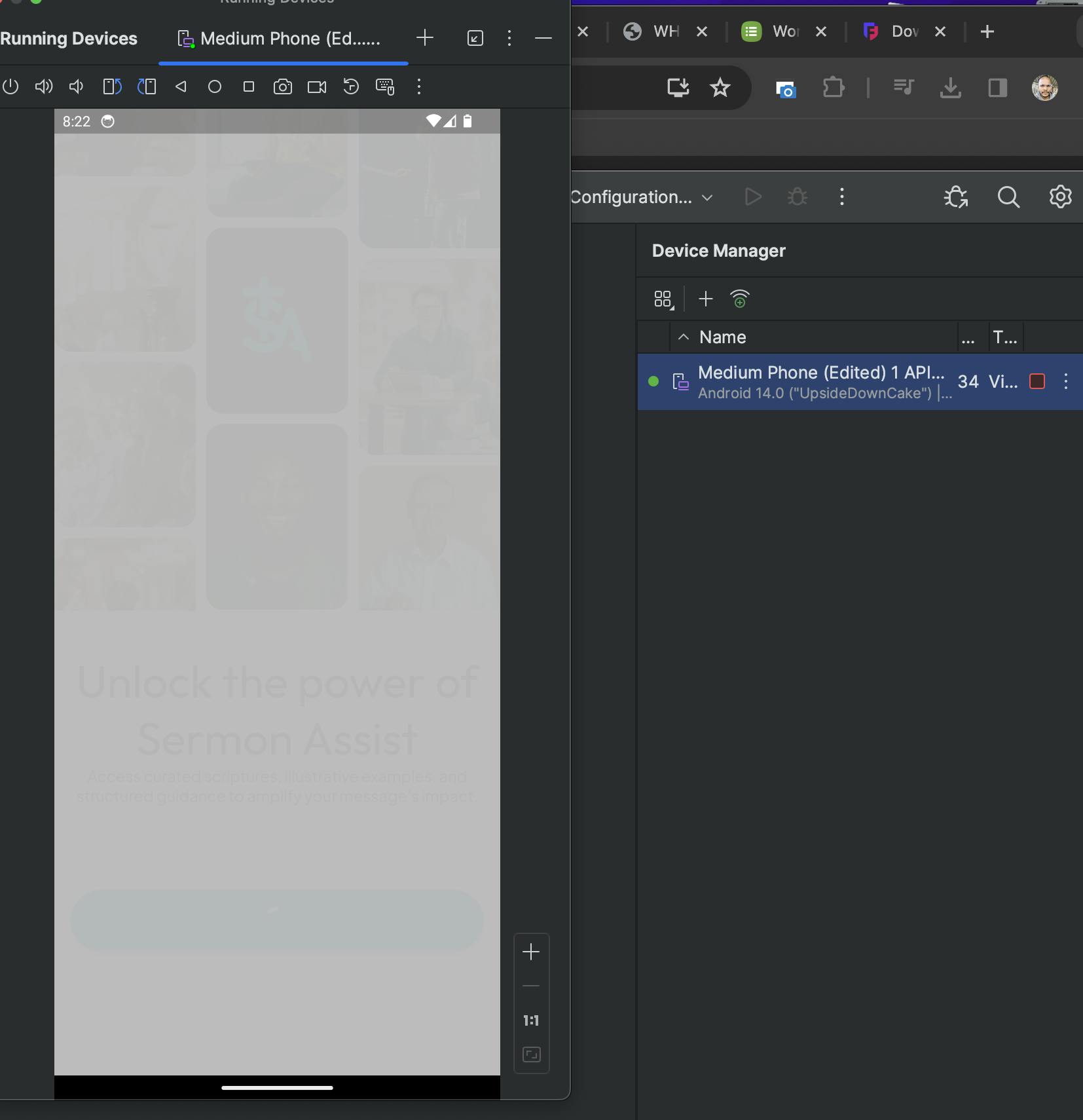Close the Dow browser tab
Viewport: 1083px width, 1120px height.
(x=940, y=31)
